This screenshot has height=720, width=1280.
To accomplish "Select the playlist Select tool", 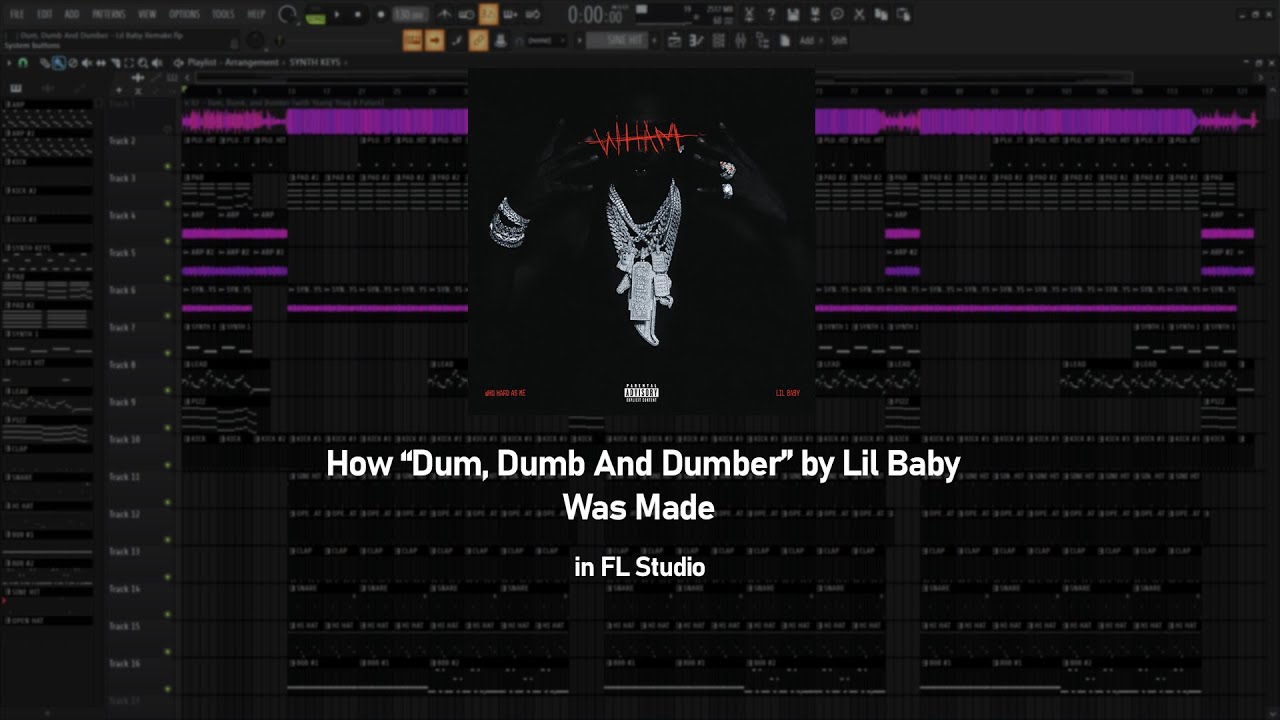I will pyautogui.click(x=129, y=62).
